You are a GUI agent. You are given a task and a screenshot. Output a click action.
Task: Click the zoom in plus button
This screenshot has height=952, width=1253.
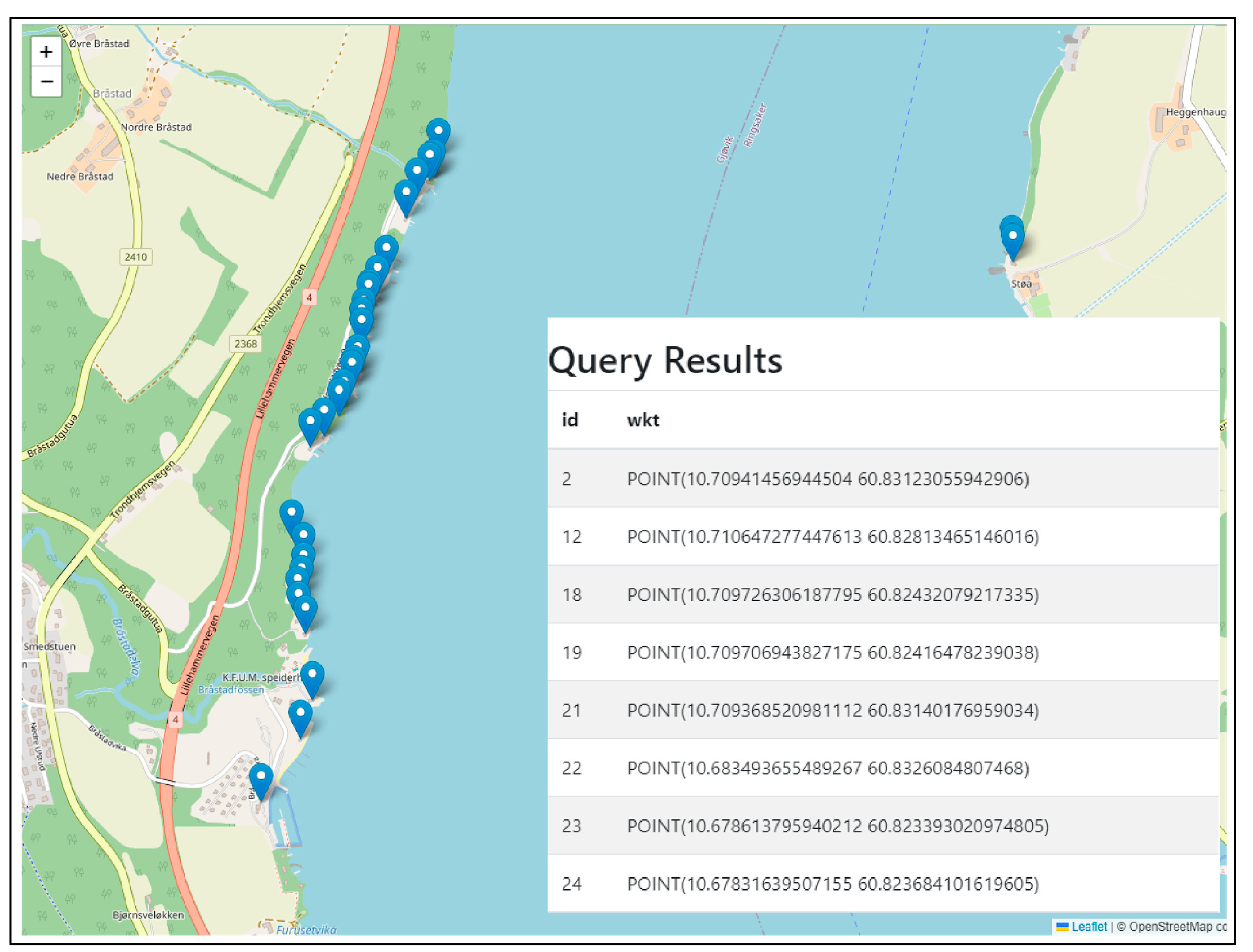46,51
